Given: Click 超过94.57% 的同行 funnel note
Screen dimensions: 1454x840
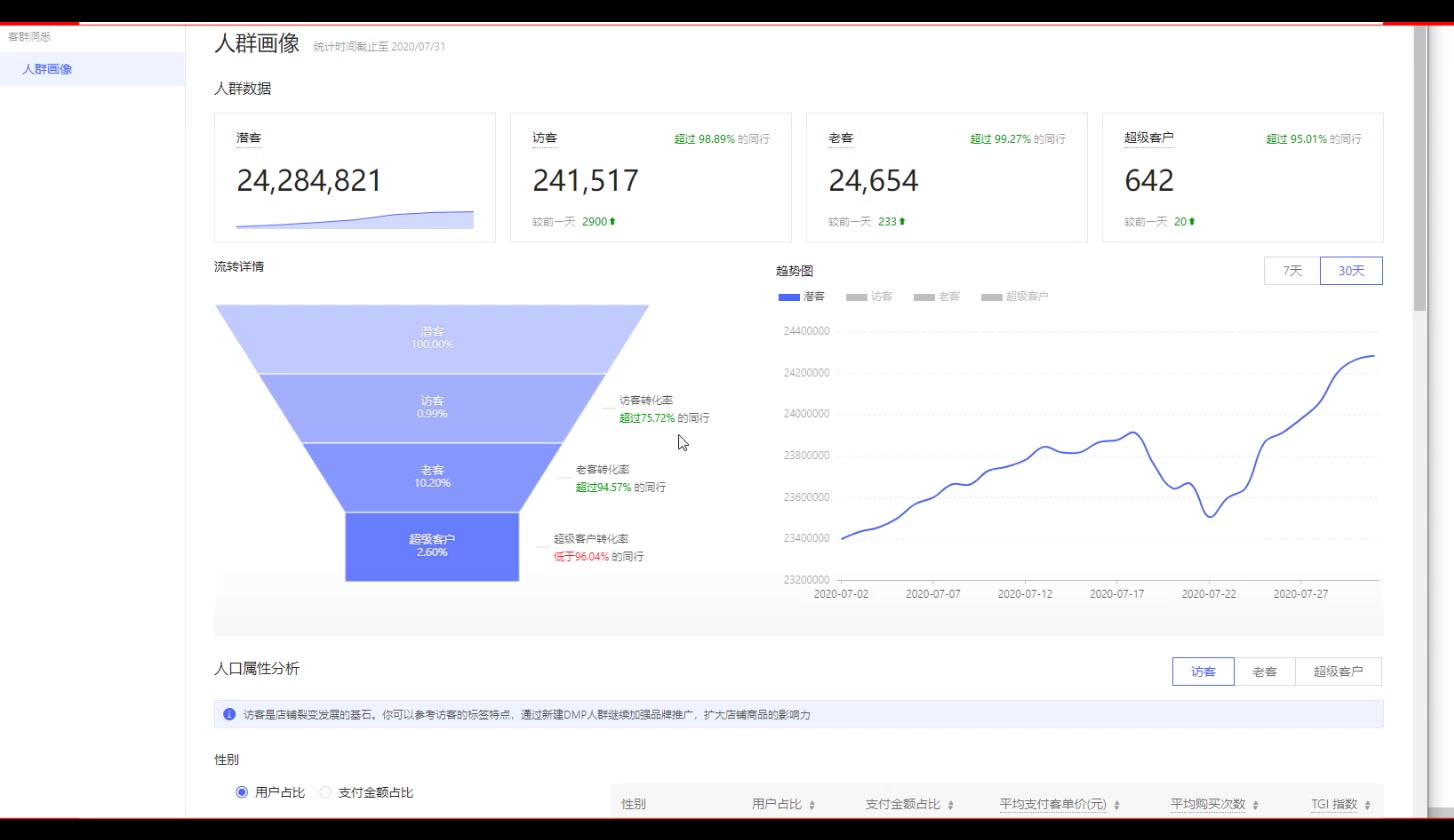Looking at the screenshot, I should pos(620,487).
